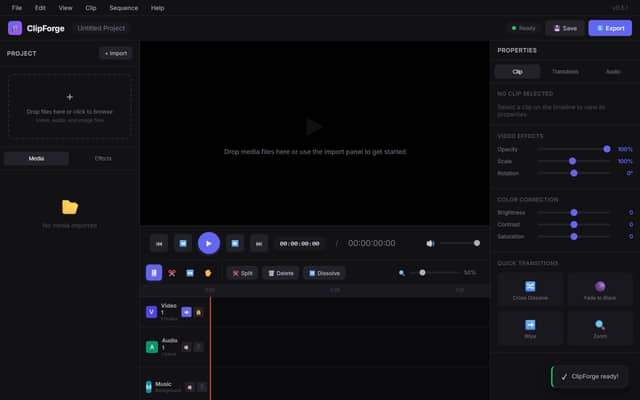640x400 pixels.
Task: Apply the Cross Dissolve quick transition
Action: [530, 290]
